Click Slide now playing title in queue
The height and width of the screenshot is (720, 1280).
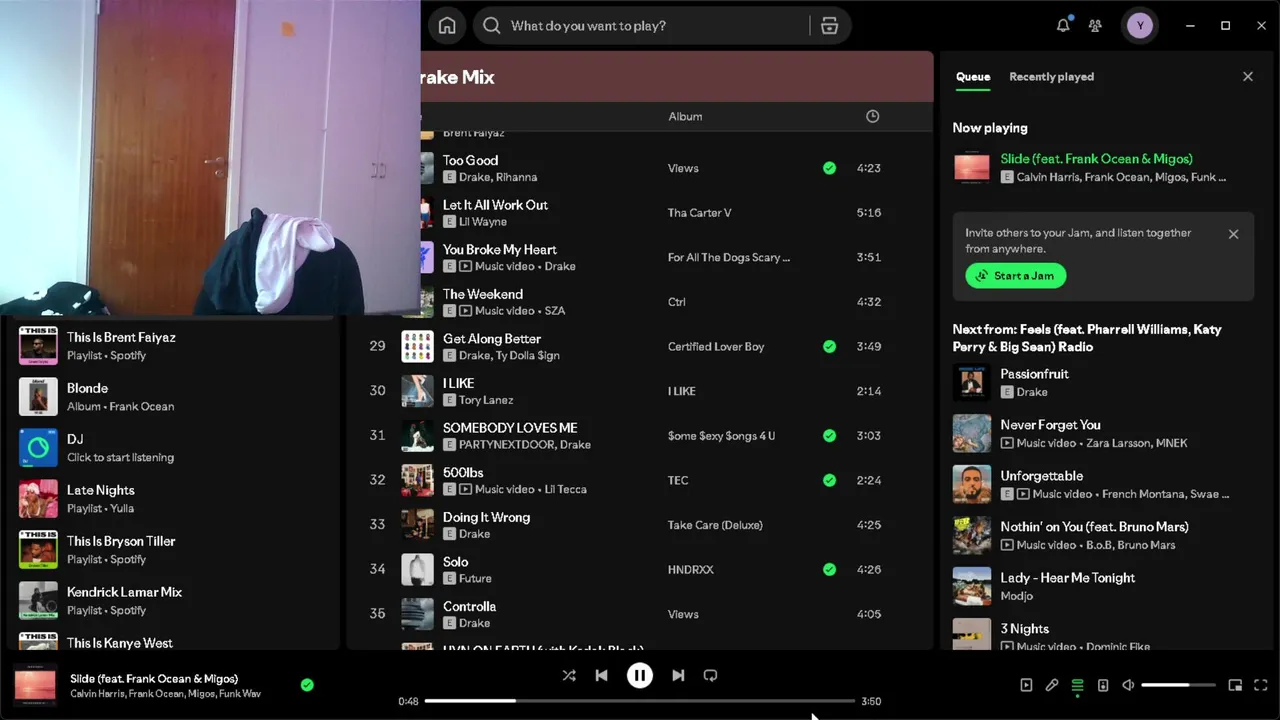click(x=1096, y=159)
